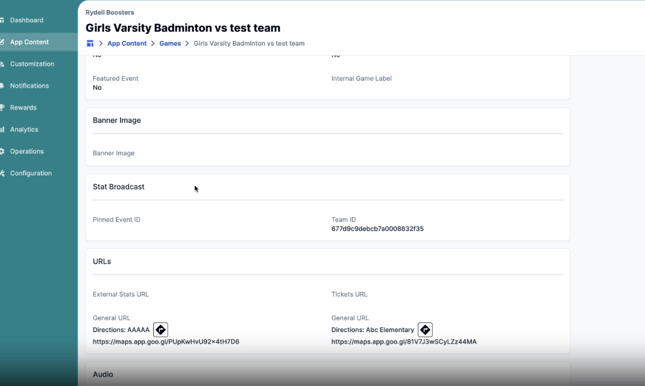This screenshot has width=645, height=386.
Task: Click the Rewards trophy icon
Action: 2,107
